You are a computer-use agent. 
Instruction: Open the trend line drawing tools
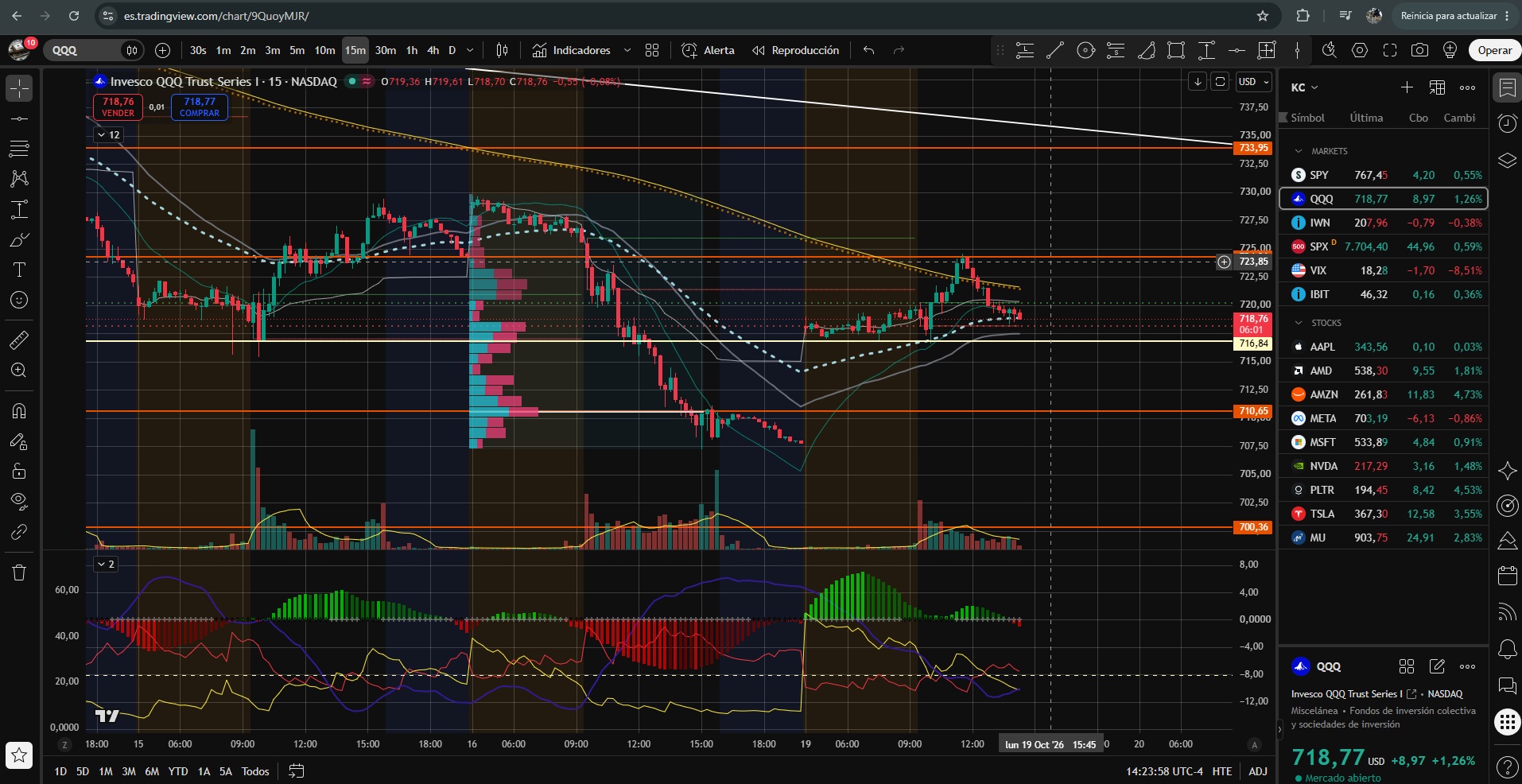pyautogui.click(x=19, y=118)
